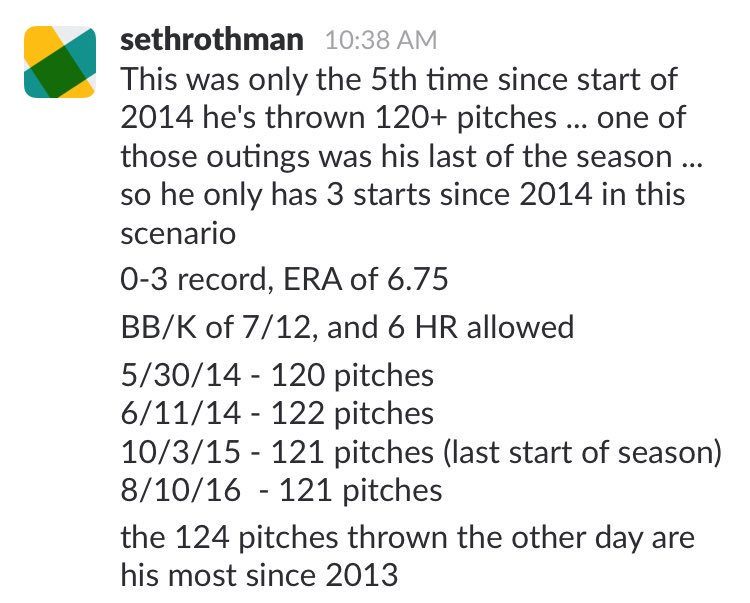Click the "the 124 pitches thrown" line
This screenshot has height=603, width=750.
point(408,538)
